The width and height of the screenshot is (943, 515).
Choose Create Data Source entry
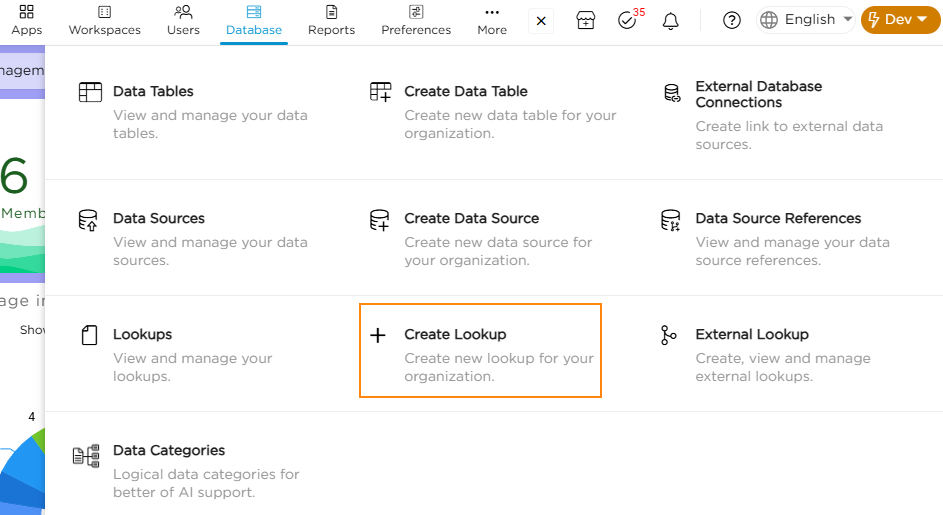pyautogui.click(x=471, y=219)
